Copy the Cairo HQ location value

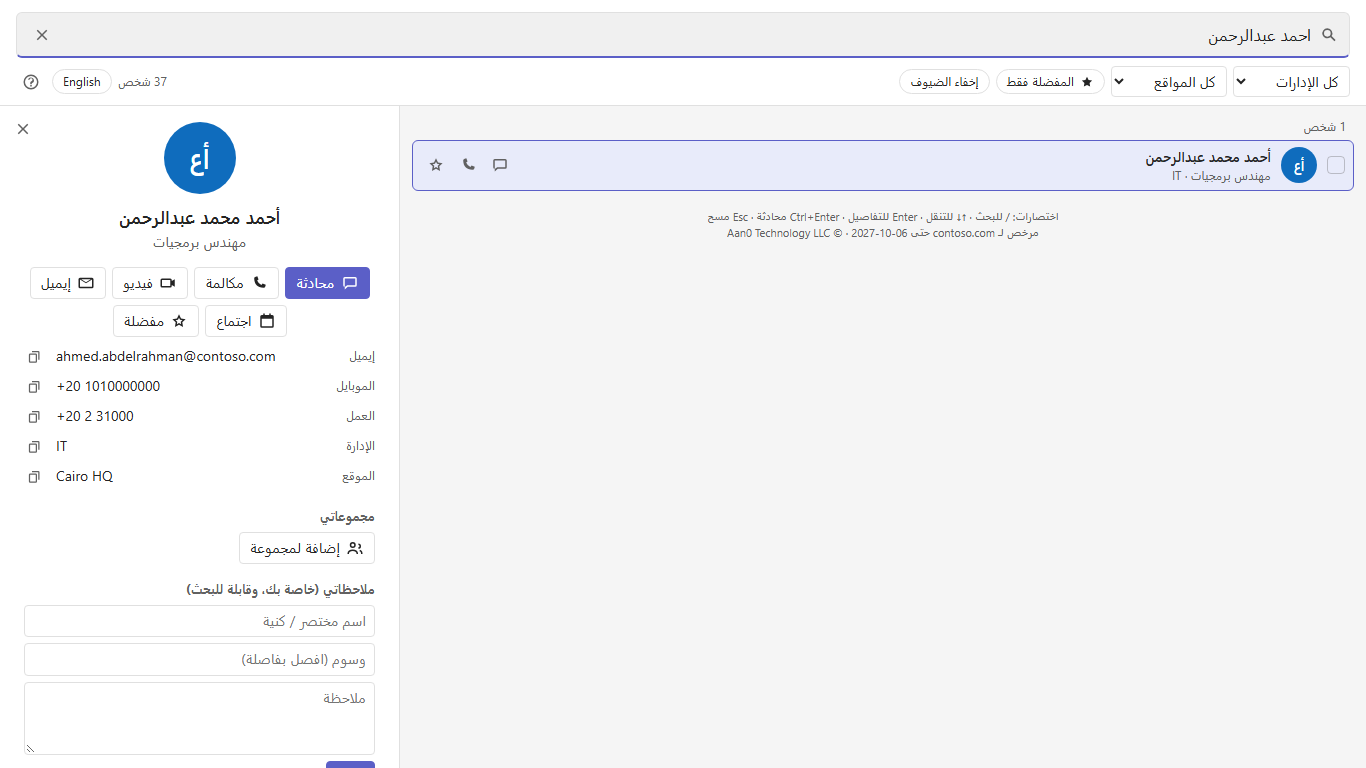click(34, 477)
